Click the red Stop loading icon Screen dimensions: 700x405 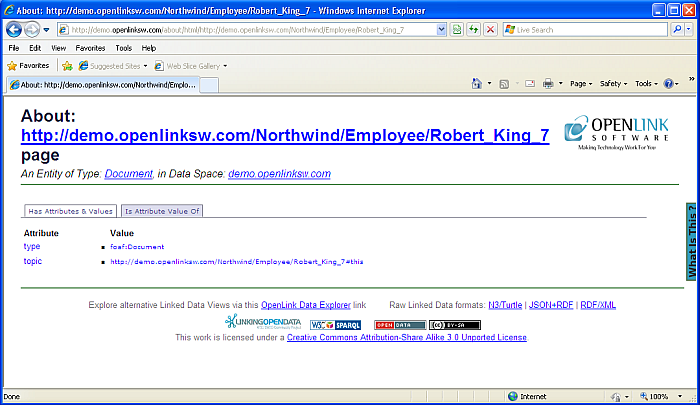490,30
